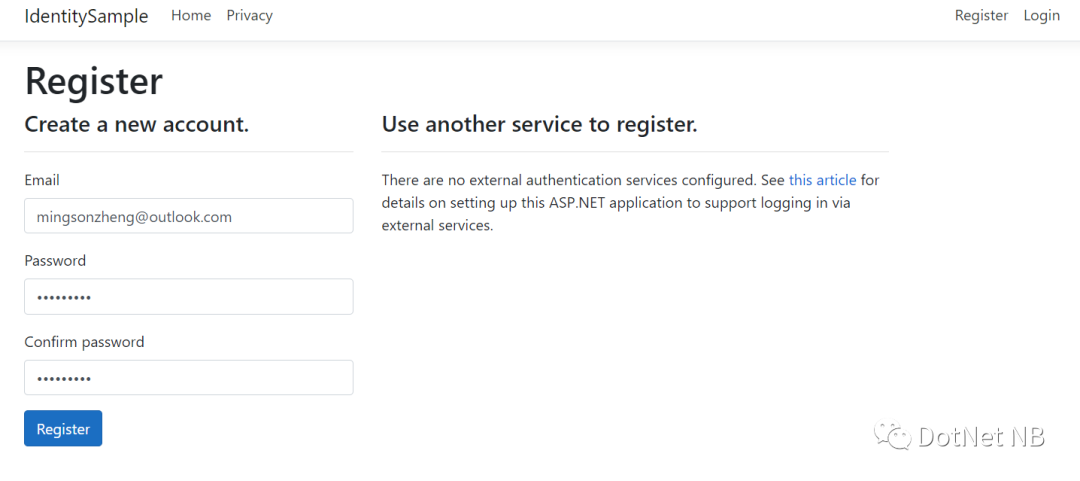Click the Email field label
1080x481 pixels.
coord(42,180)
